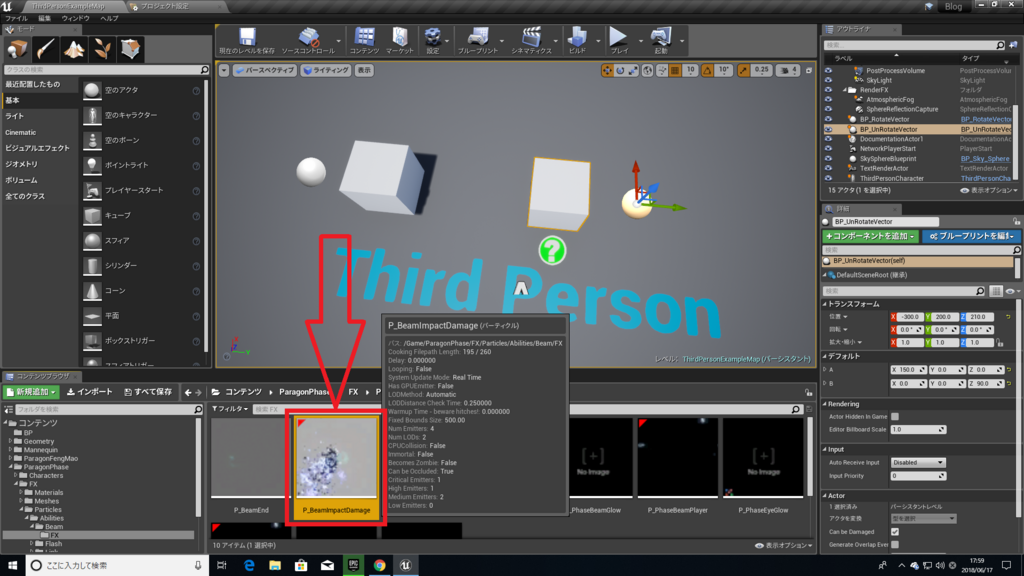The image size is (1024, 576).
Task: Open Auto Receive Input dropdown
Action: click(x=918, y=462)
